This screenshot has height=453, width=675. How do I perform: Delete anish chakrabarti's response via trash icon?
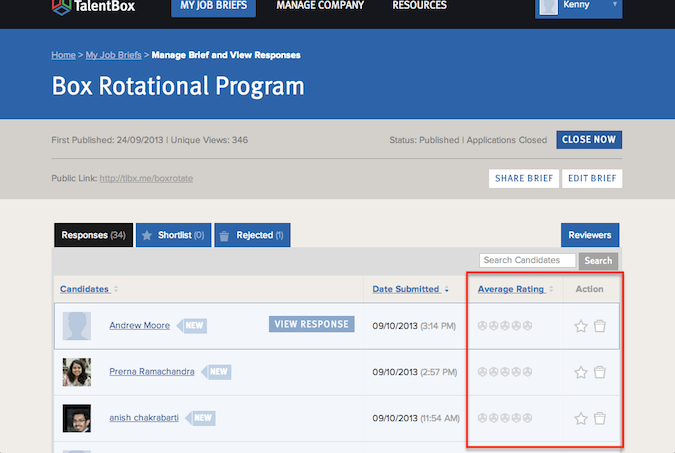[600, 418]
